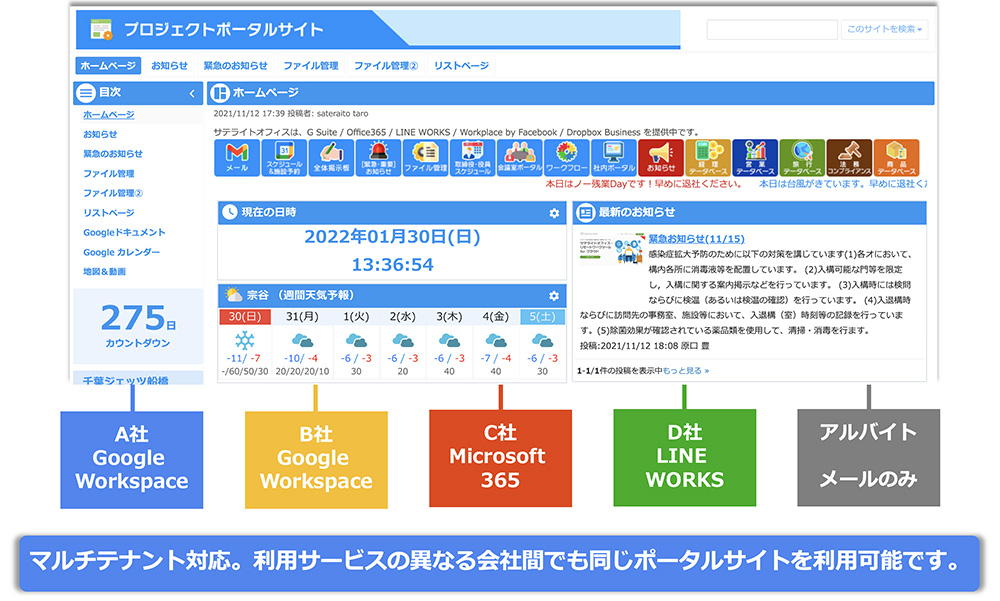Screen dimensions: 1000x601
Task: Click the A社 Google Workspace box
Action: pyautogui.click(x=131, y=459)
